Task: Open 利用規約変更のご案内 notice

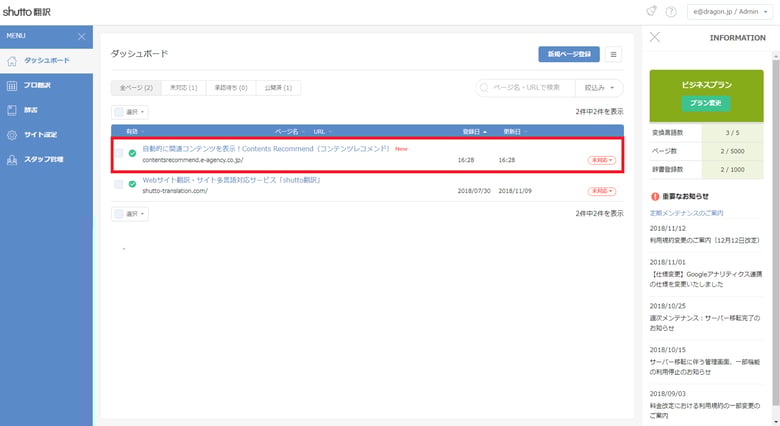Action: coord(704,240)
